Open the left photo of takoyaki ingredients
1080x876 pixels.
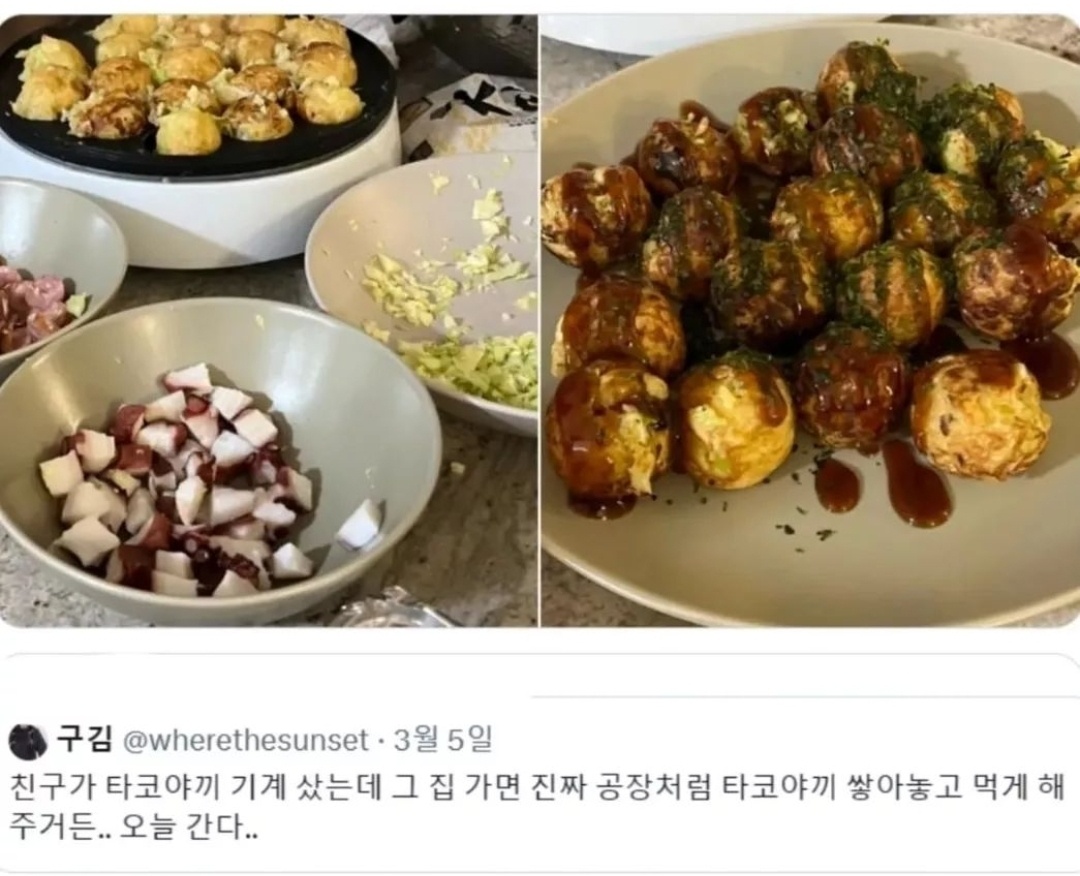(268, 320)
